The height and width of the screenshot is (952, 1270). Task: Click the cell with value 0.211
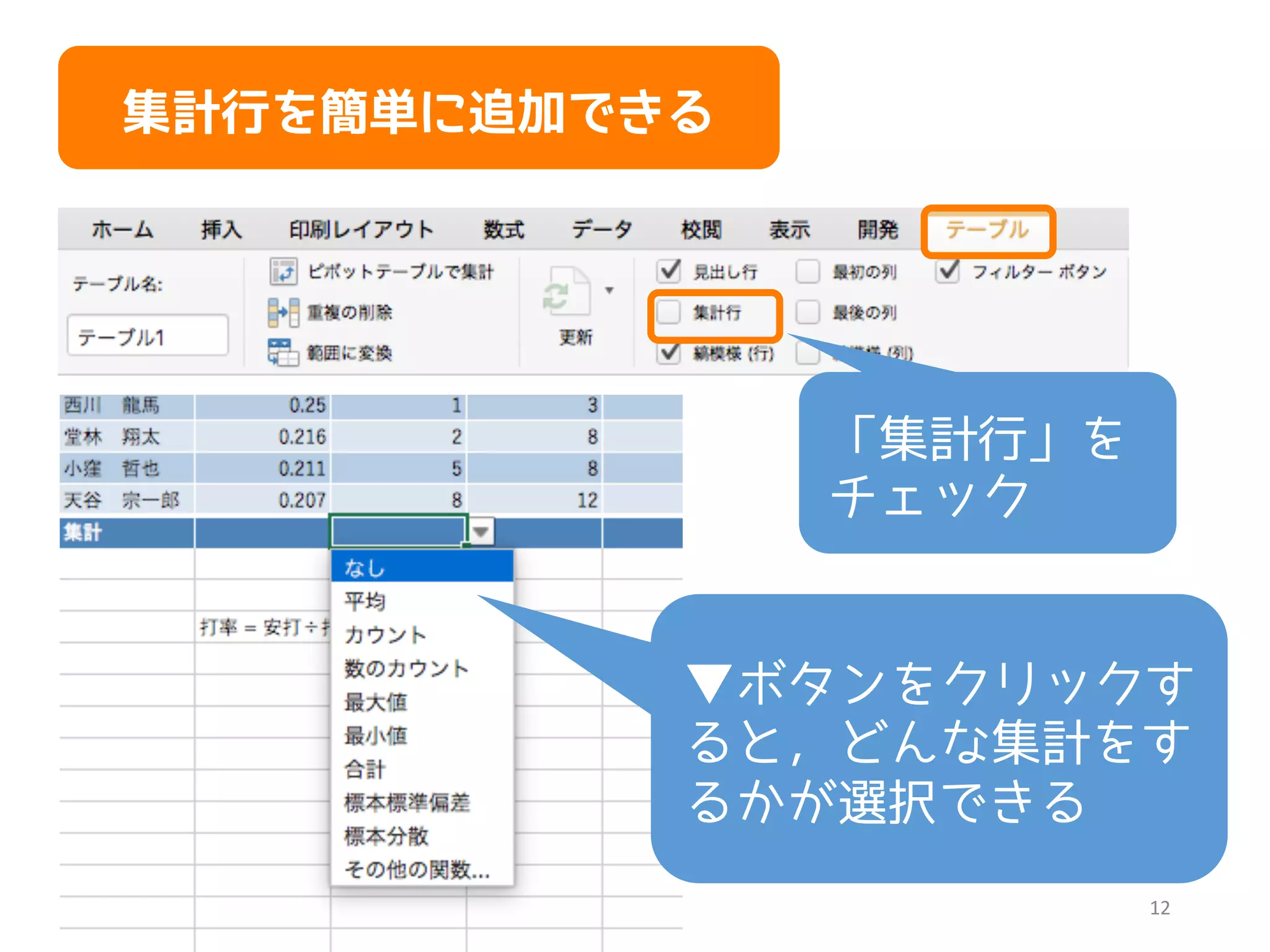point(262,469)
